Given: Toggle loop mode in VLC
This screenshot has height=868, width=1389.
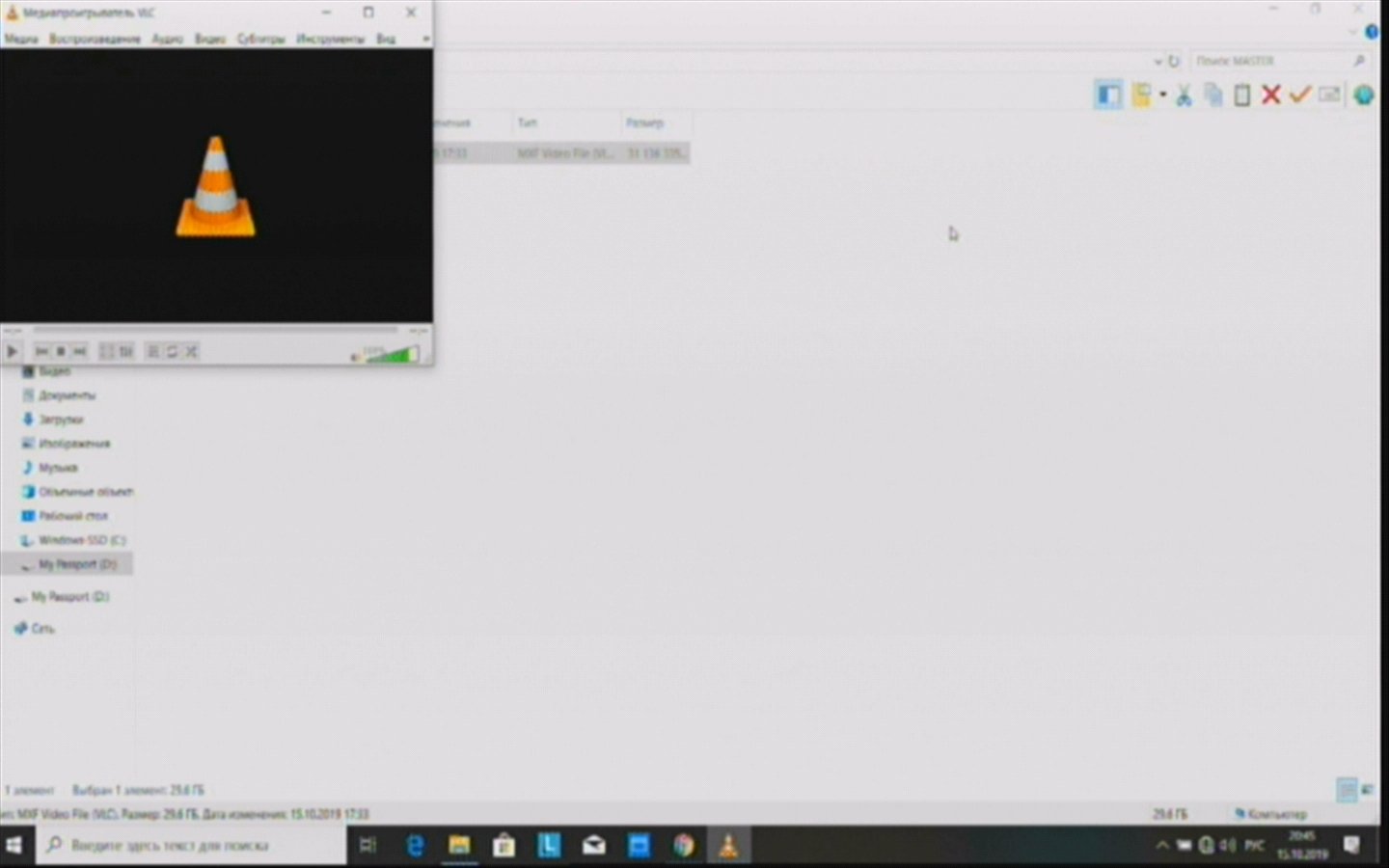Looking at the screenshot, I should (x=173, y=352).
